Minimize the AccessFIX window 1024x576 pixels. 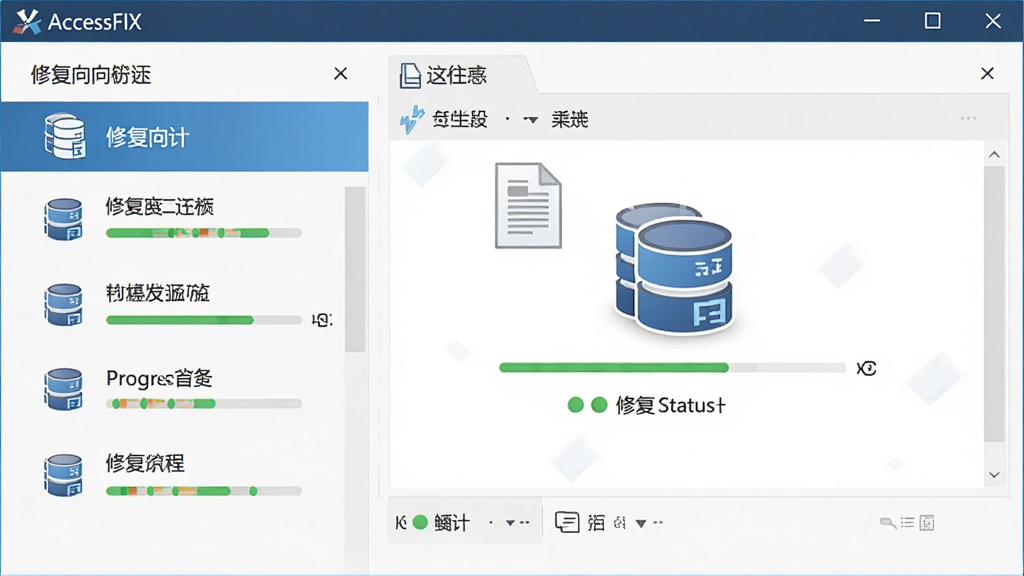pyautogui.click(x=872, y=21)
